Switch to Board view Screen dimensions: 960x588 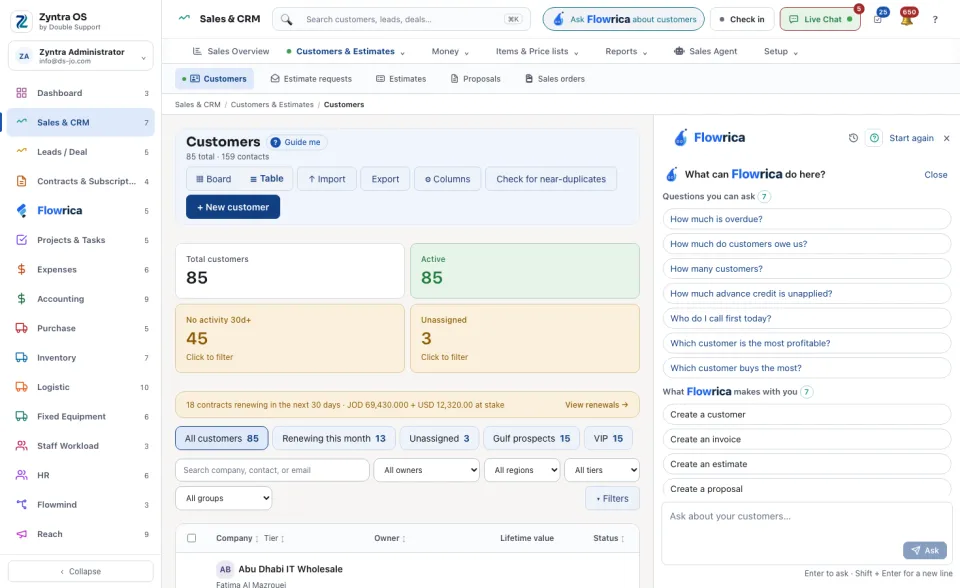(x=213, y=179)
